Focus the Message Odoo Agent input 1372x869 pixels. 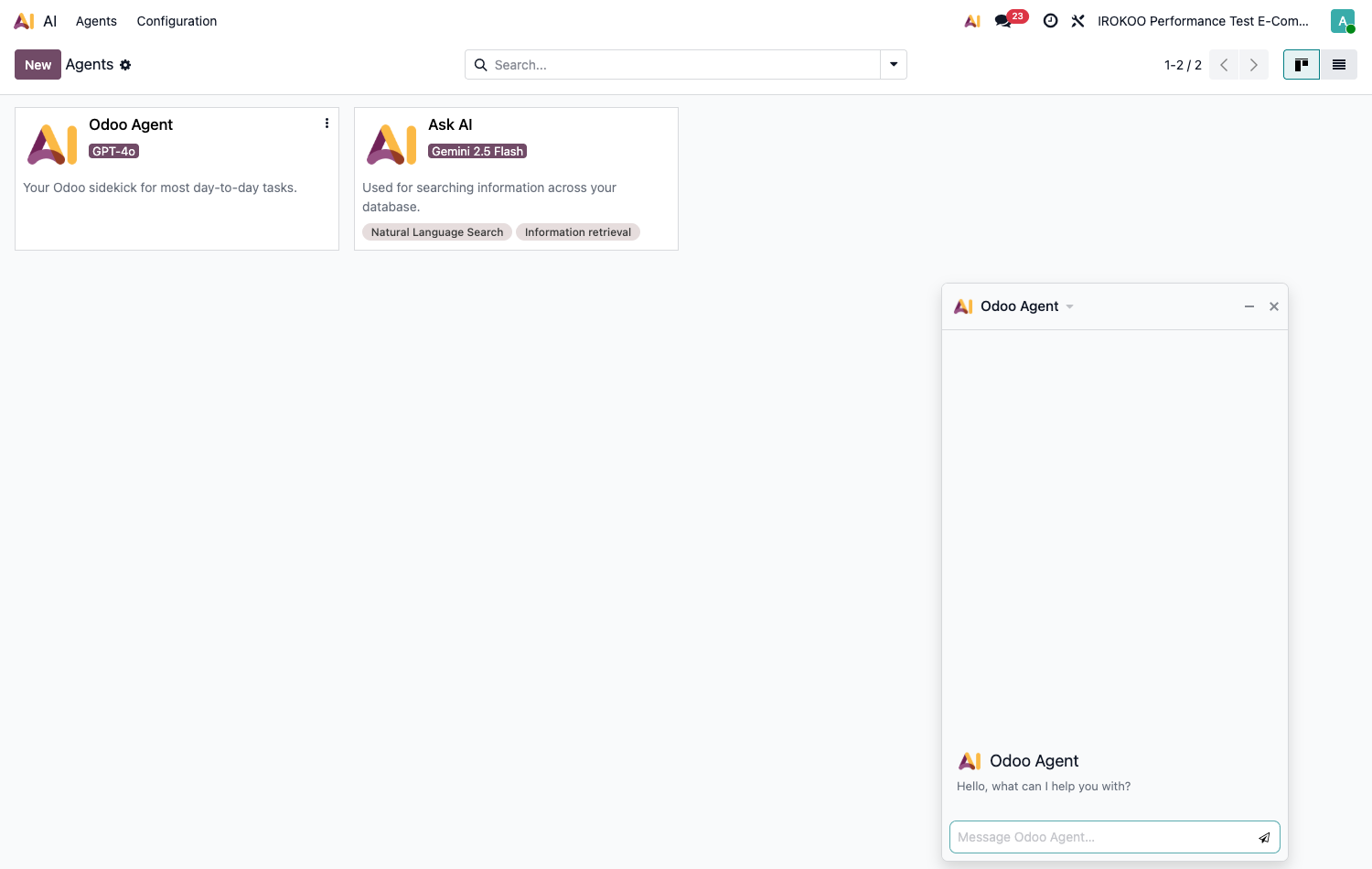coord(1102,837)
